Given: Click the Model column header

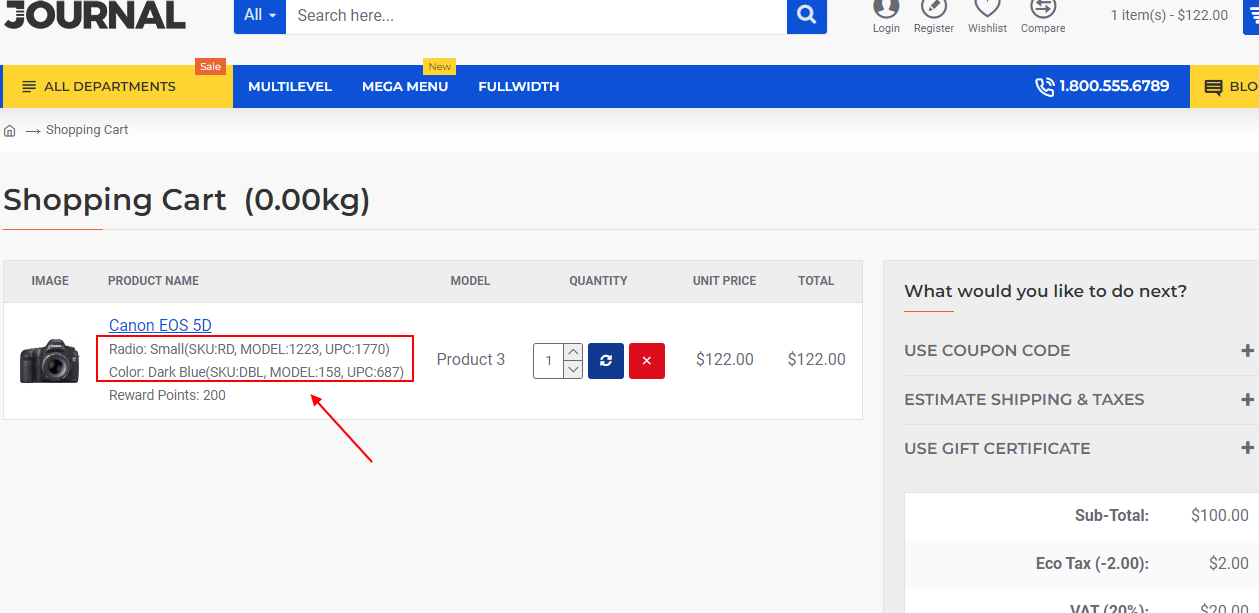Looking at the screenshot, I should 470,281.
